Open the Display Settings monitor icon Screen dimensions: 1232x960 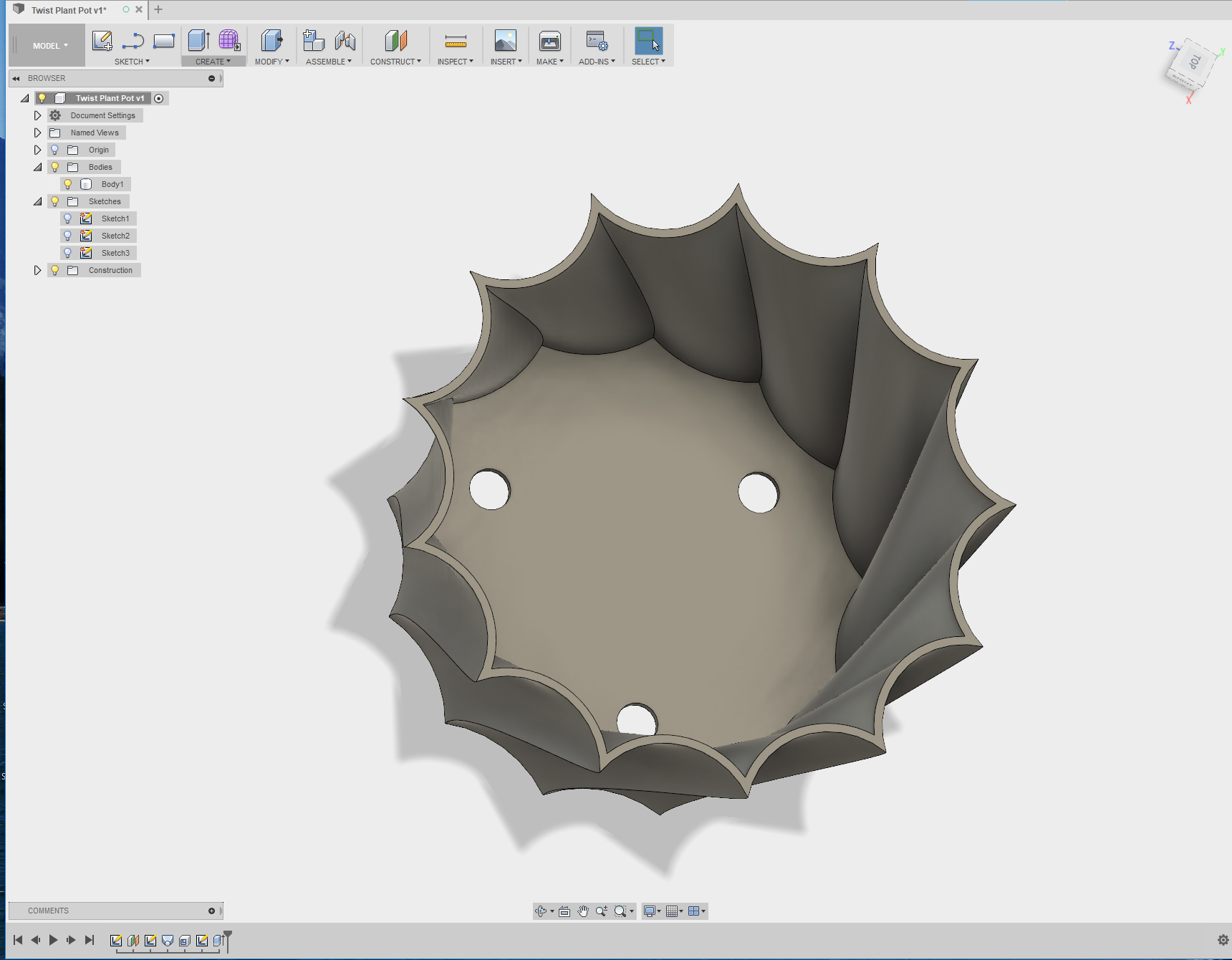pyautogui.click(x=650, y=911)
